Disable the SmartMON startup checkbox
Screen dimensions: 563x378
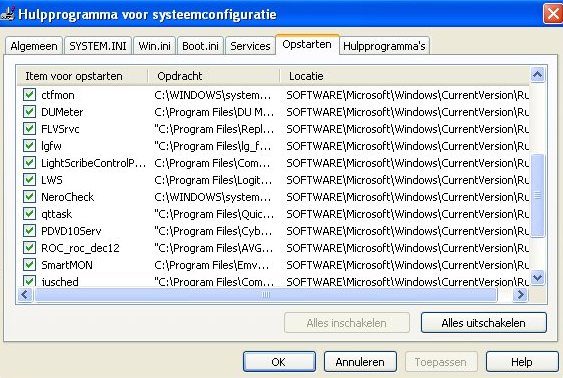pyautogui.click(x=29, y=265)
